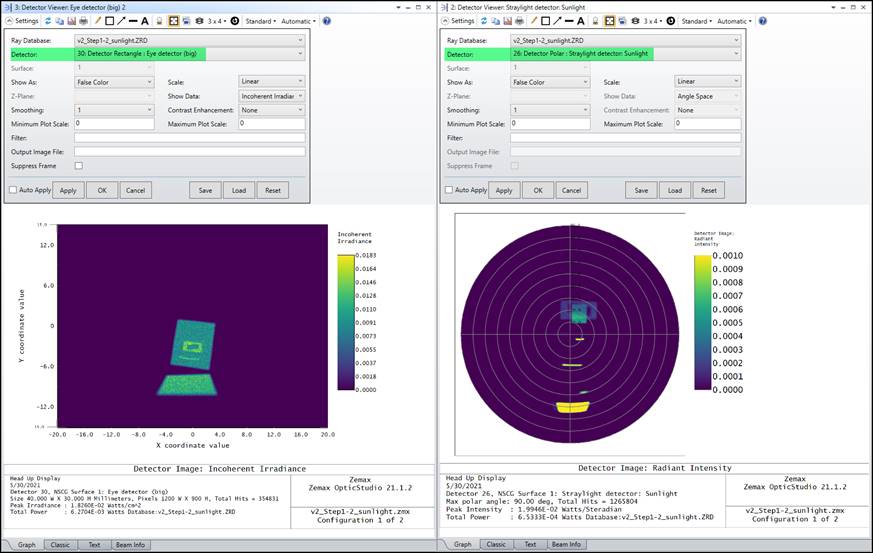The image size is (873, 553).
Task: Lock the Straylight detector viewer window
Action: coord(595,21)
